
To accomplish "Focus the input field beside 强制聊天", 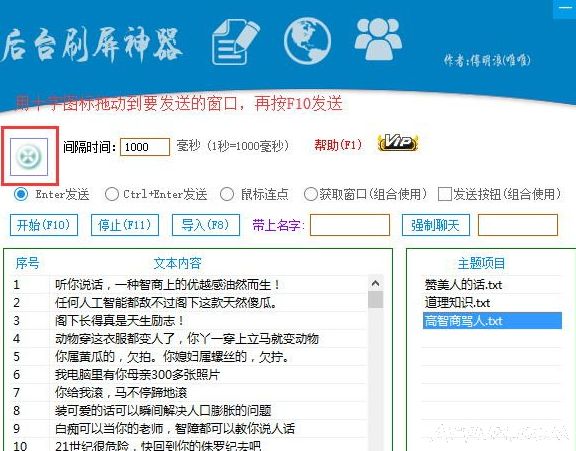I will tap(518, 225).
